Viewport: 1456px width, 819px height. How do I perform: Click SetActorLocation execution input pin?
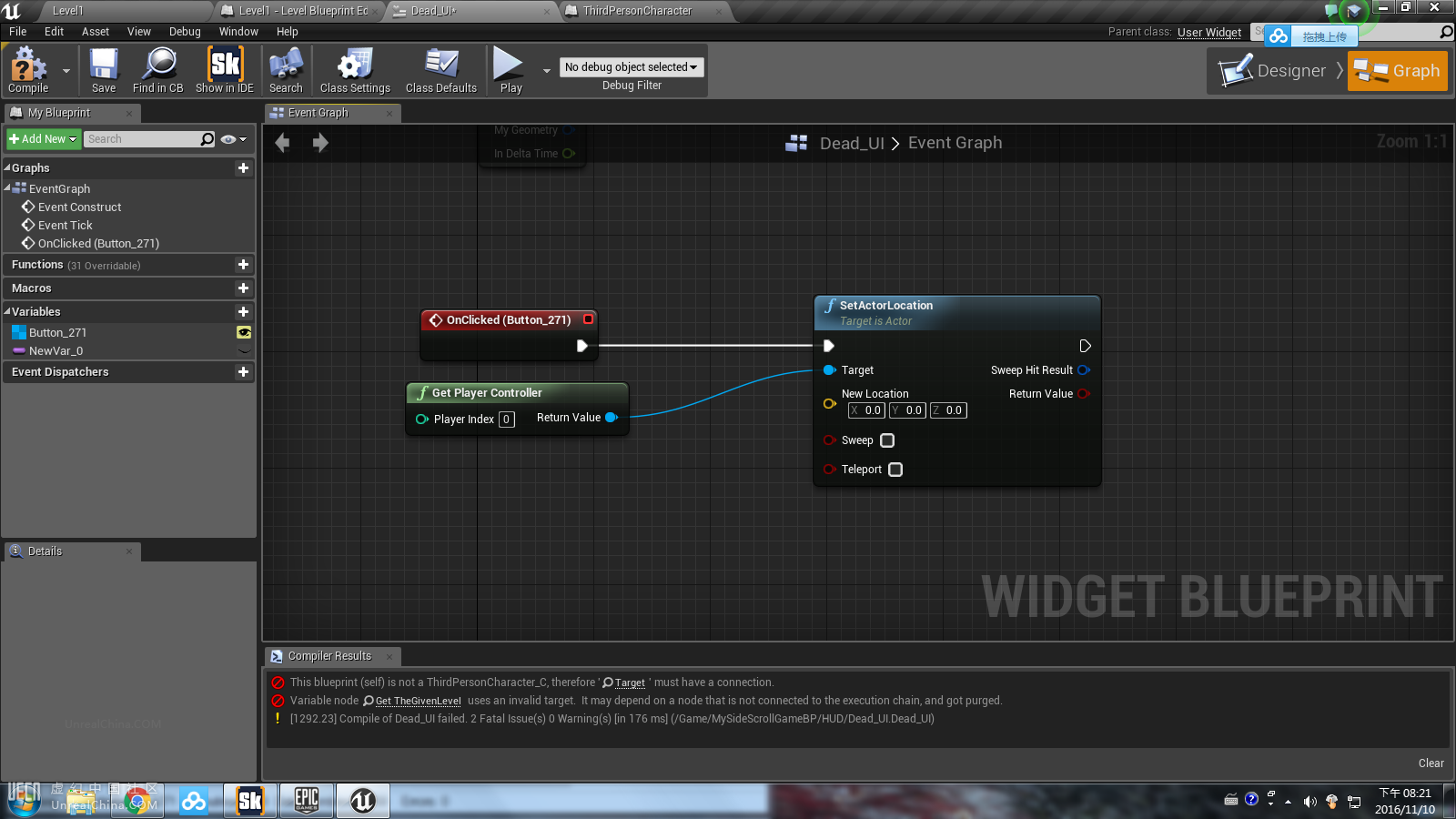[x=828, y=346]
